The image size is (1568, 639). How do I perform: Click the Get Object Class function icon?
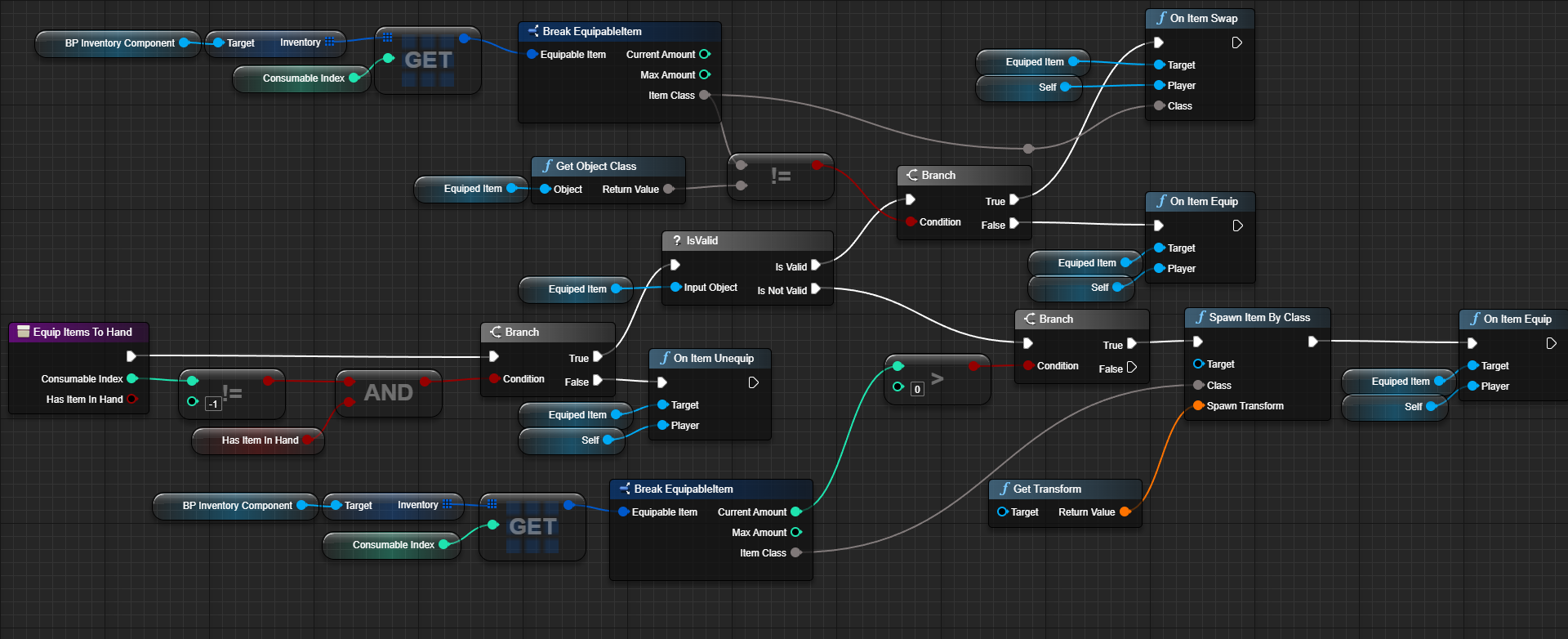coord(547,166)
